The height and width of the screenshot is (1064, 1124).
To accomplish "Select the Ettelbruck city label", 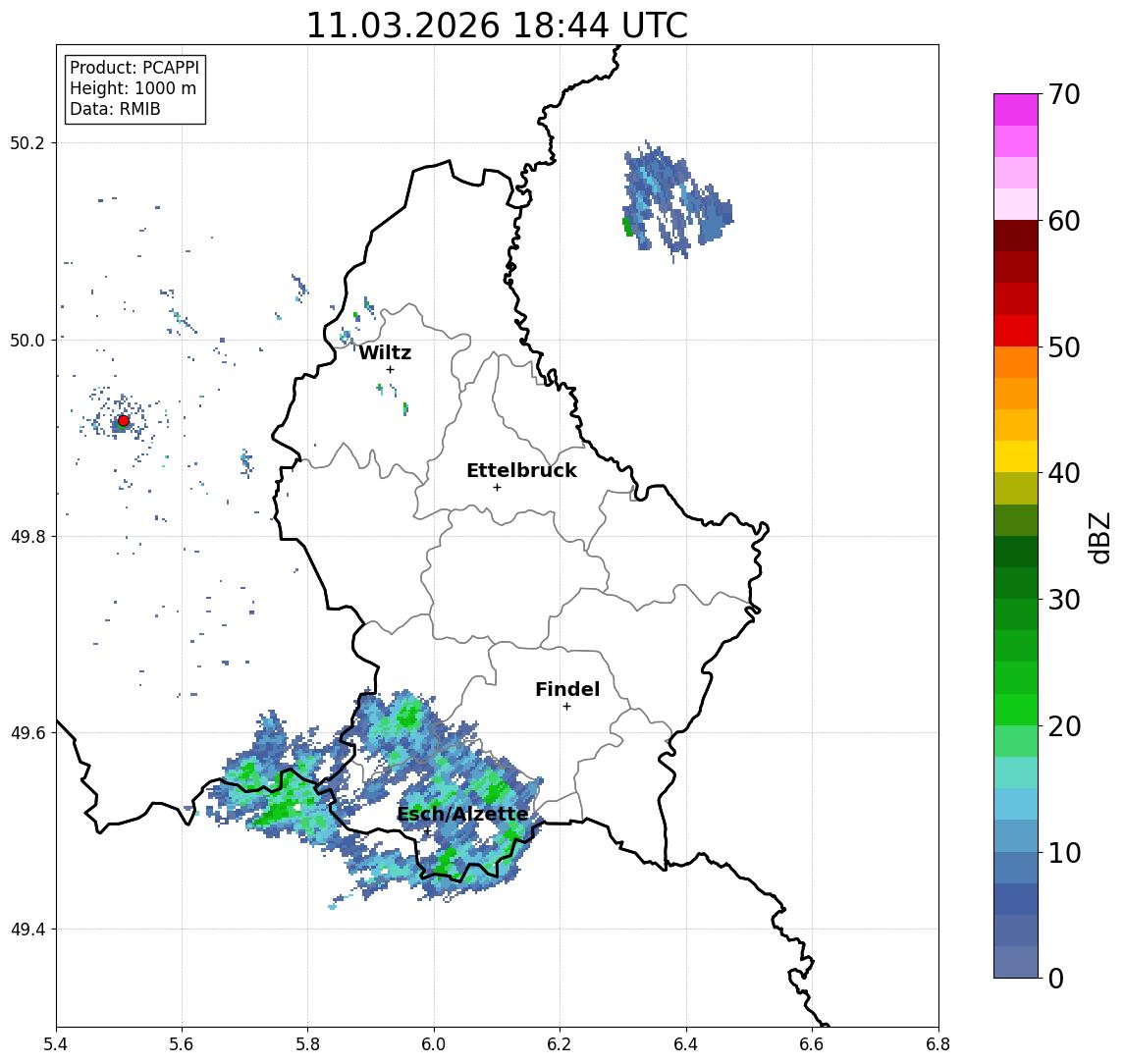I will tap(521, 470).
